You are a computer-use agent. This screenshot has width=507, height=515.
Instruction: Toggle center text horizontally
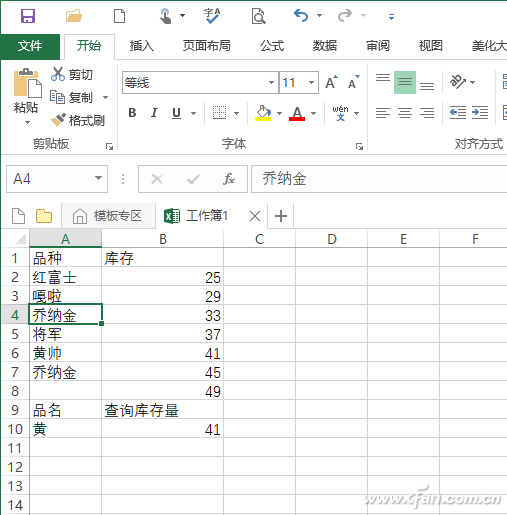pos(405,113)
